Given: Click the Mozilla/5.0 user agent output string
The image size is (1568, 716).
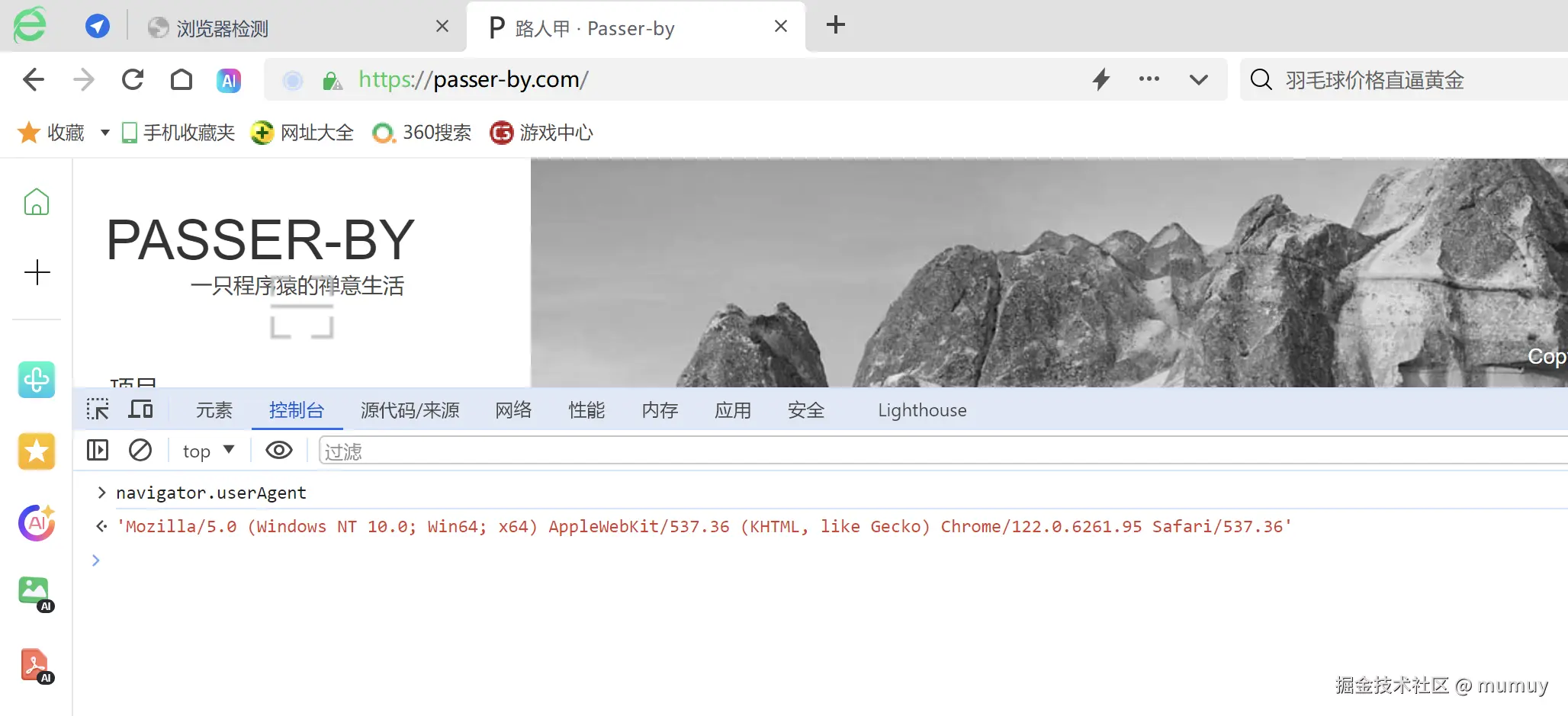Looking at the screenshot, I should click(705, 527).
